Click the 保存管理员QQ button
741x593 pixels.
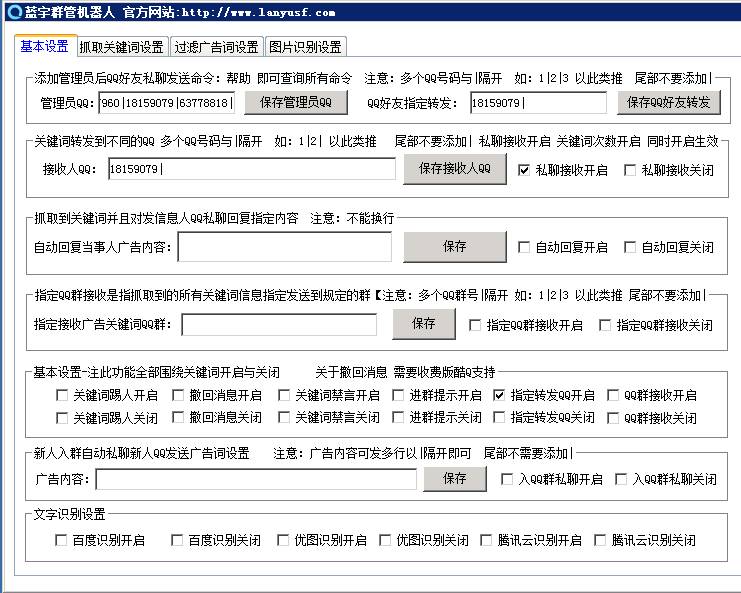click(296, 103)
